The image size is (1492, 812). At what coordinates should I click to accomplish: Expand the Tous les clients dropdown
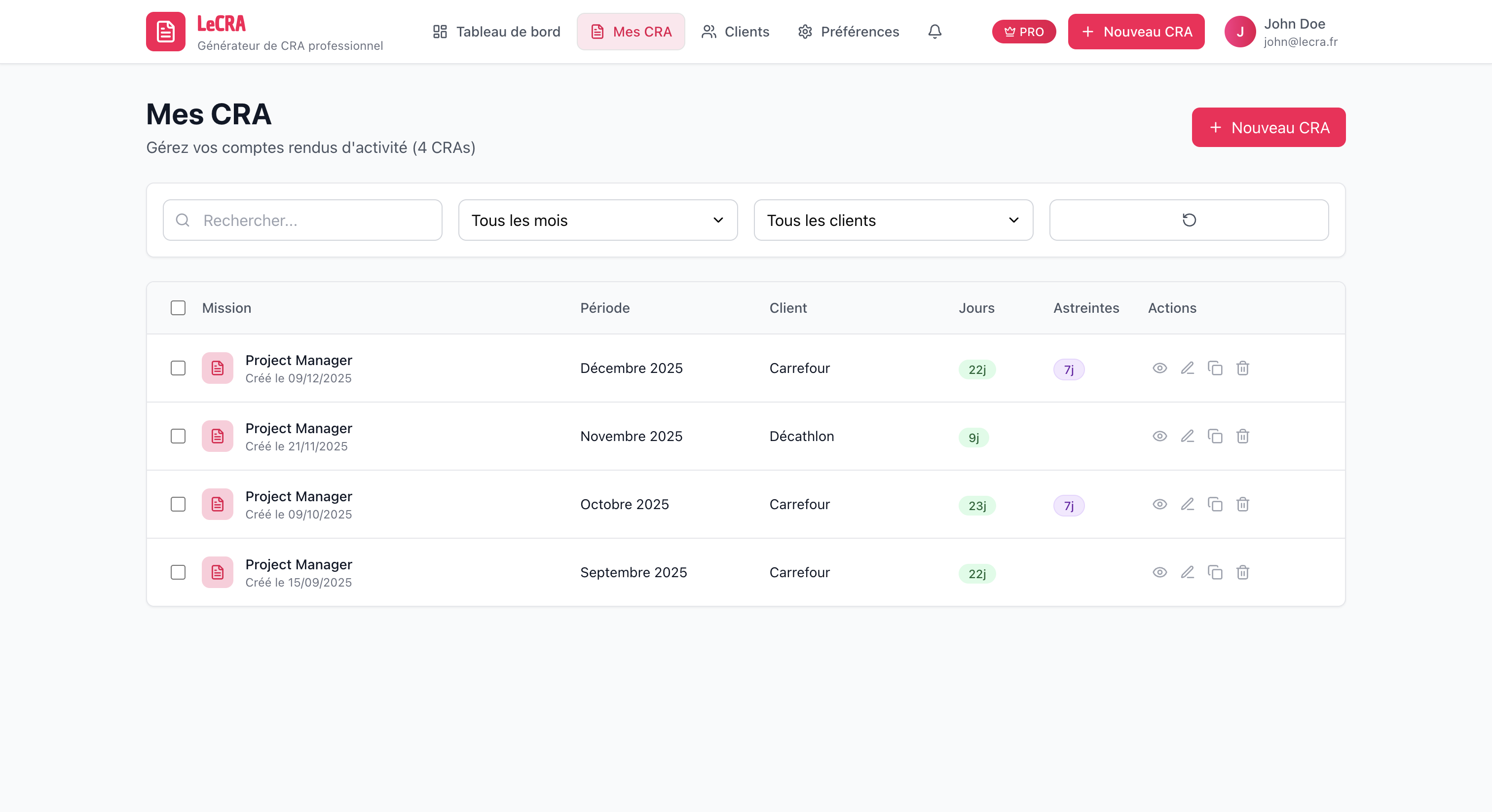coord(893,220)
